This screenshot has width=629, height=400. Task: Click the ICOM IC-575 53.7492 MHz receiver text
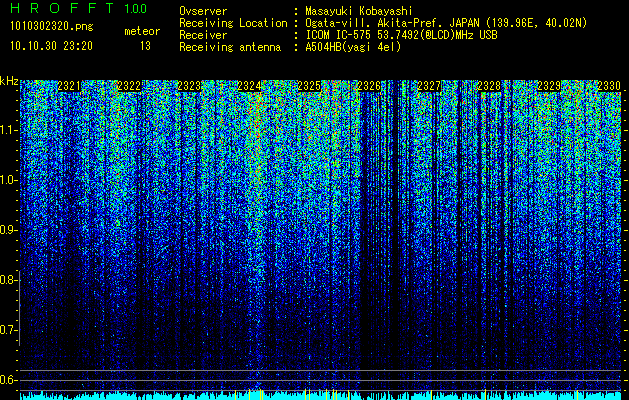pos(402,35)
